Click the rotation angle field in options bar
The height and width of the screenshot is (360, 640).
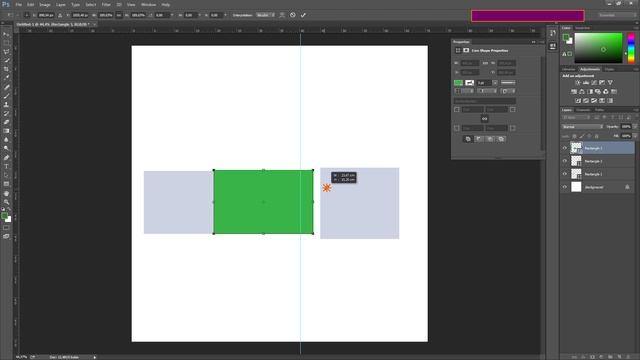click(x=161, y=15)
